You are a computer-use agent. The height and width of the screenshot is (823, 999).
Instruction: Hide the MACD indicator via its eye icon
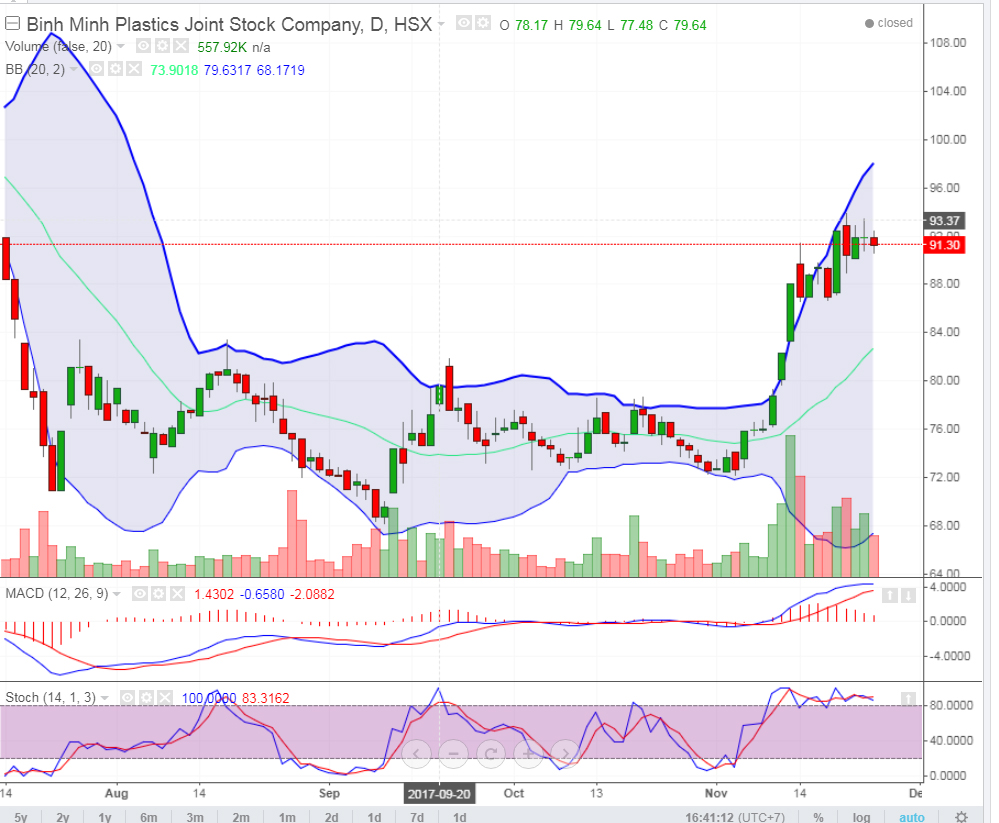tap(141, 594)
